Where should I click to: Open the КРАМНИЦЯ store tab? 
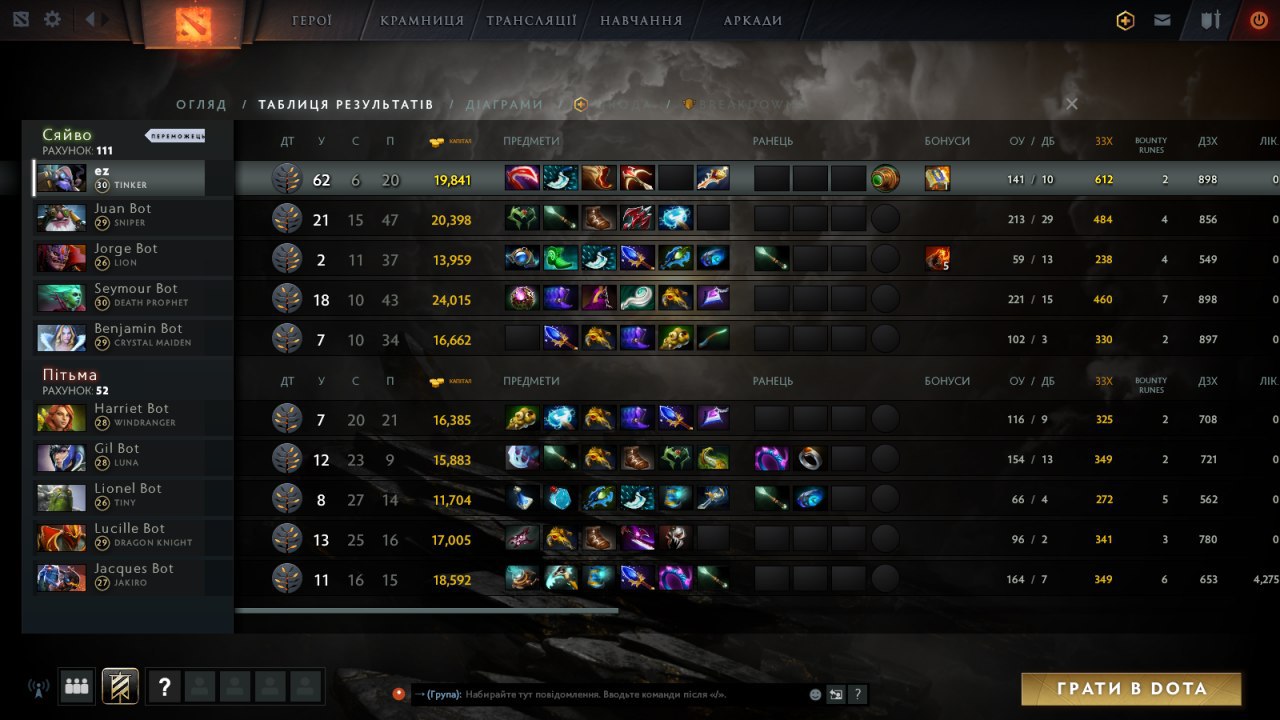[422, 20]
